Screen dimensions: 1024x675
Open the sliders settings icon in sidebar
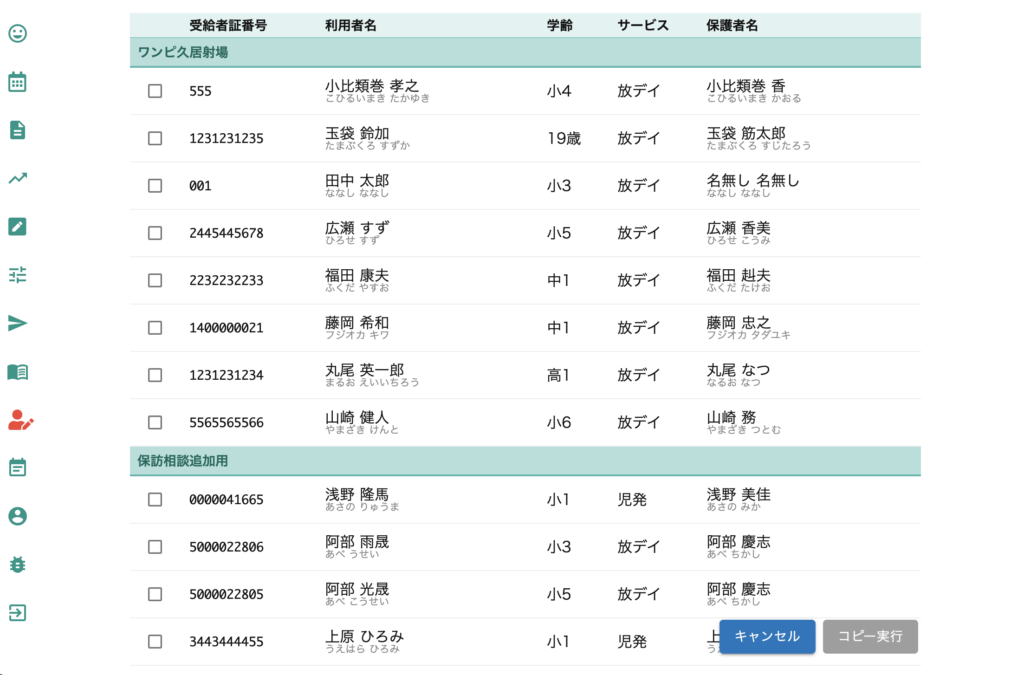click(x=18, y=274)
